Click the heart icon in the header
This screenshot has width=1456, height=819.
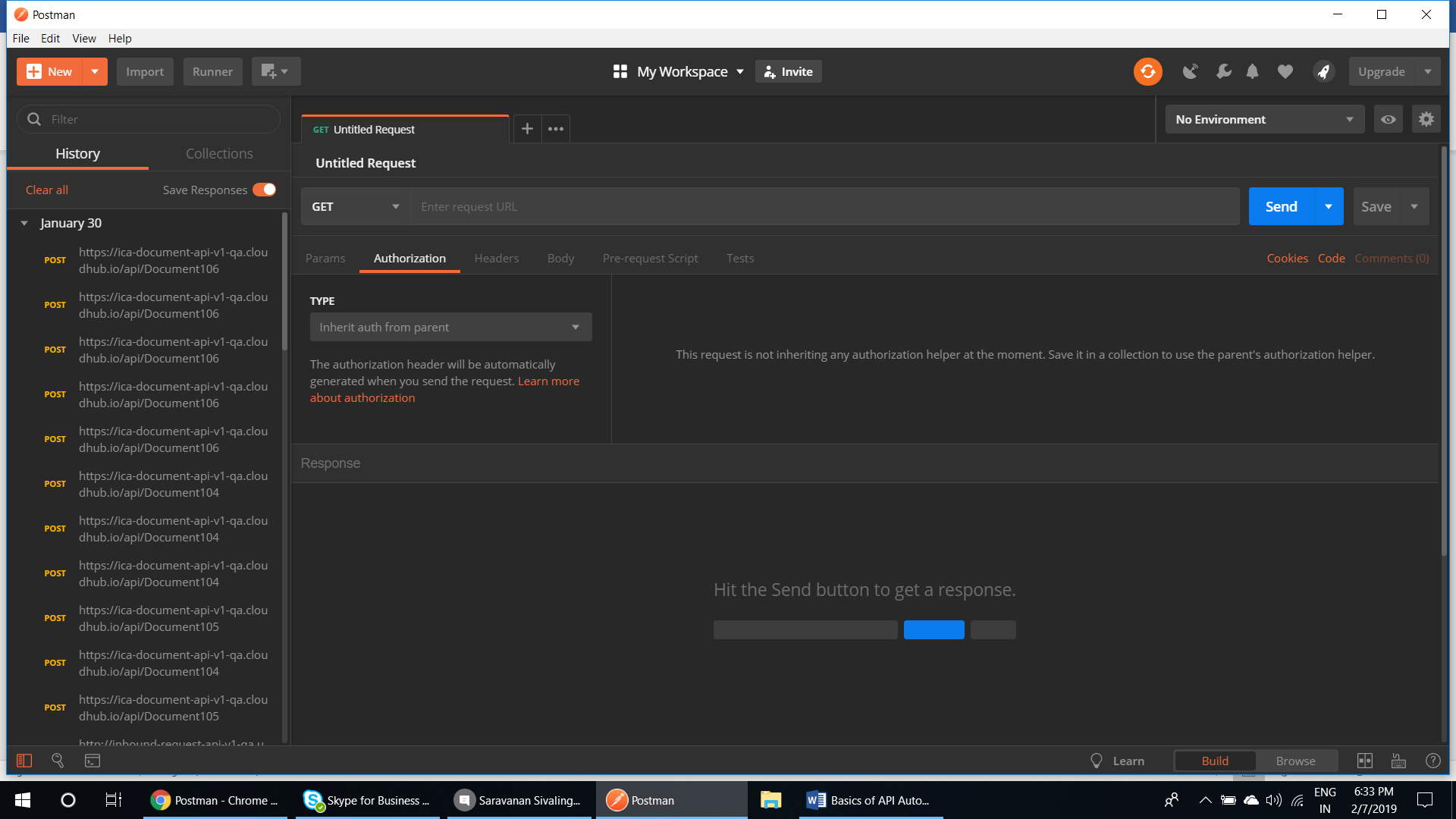[x=1285, y=71]
